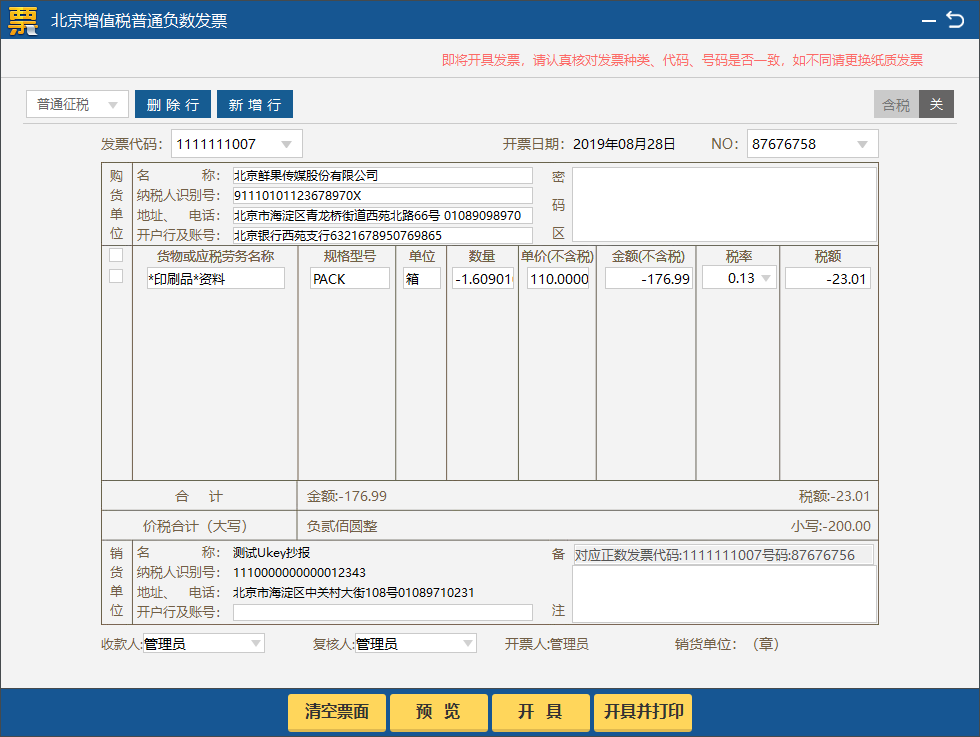Click the 单价 field 110.0000
The height and width of the screenshot is (737, 980).
tap(559, 279)
